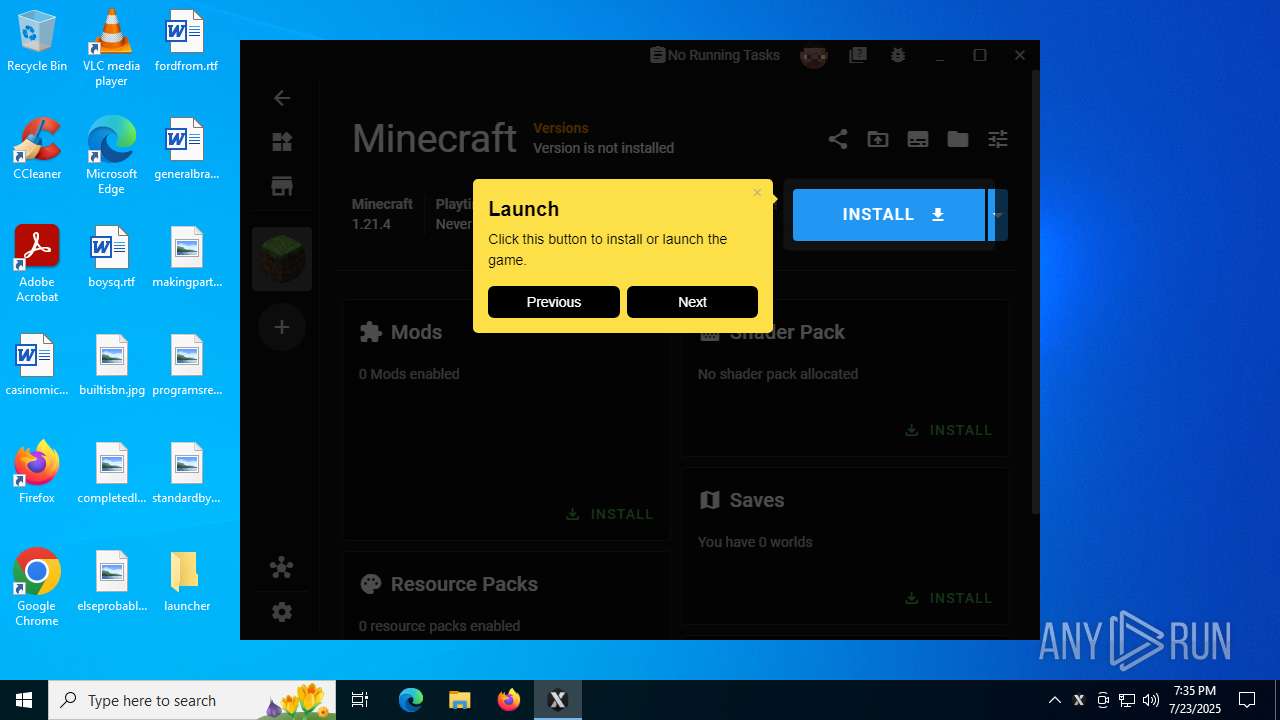Open the Windows Start menu

point(24,700)
